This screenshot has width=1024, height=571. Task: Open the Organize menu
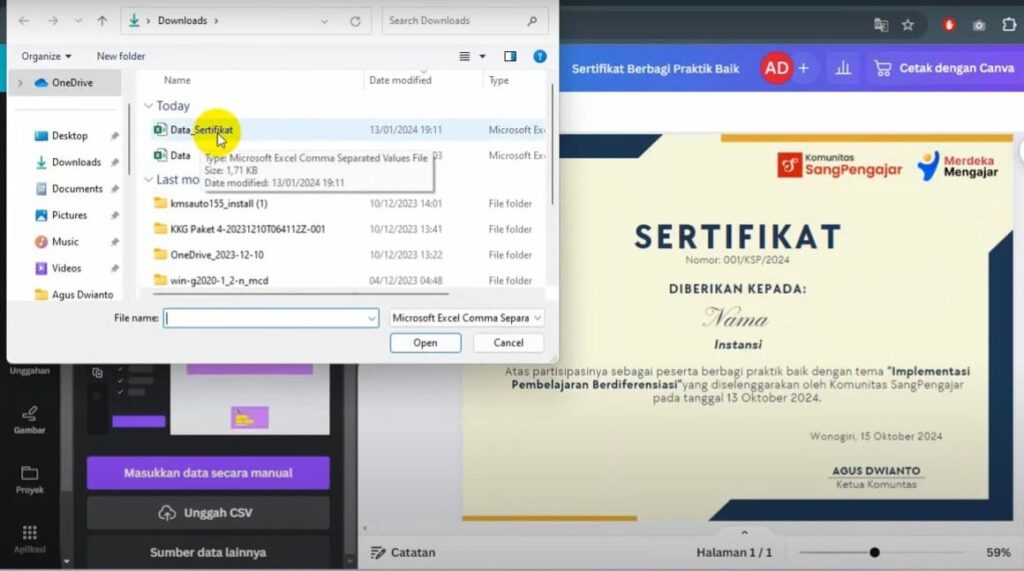pos(46,56)
